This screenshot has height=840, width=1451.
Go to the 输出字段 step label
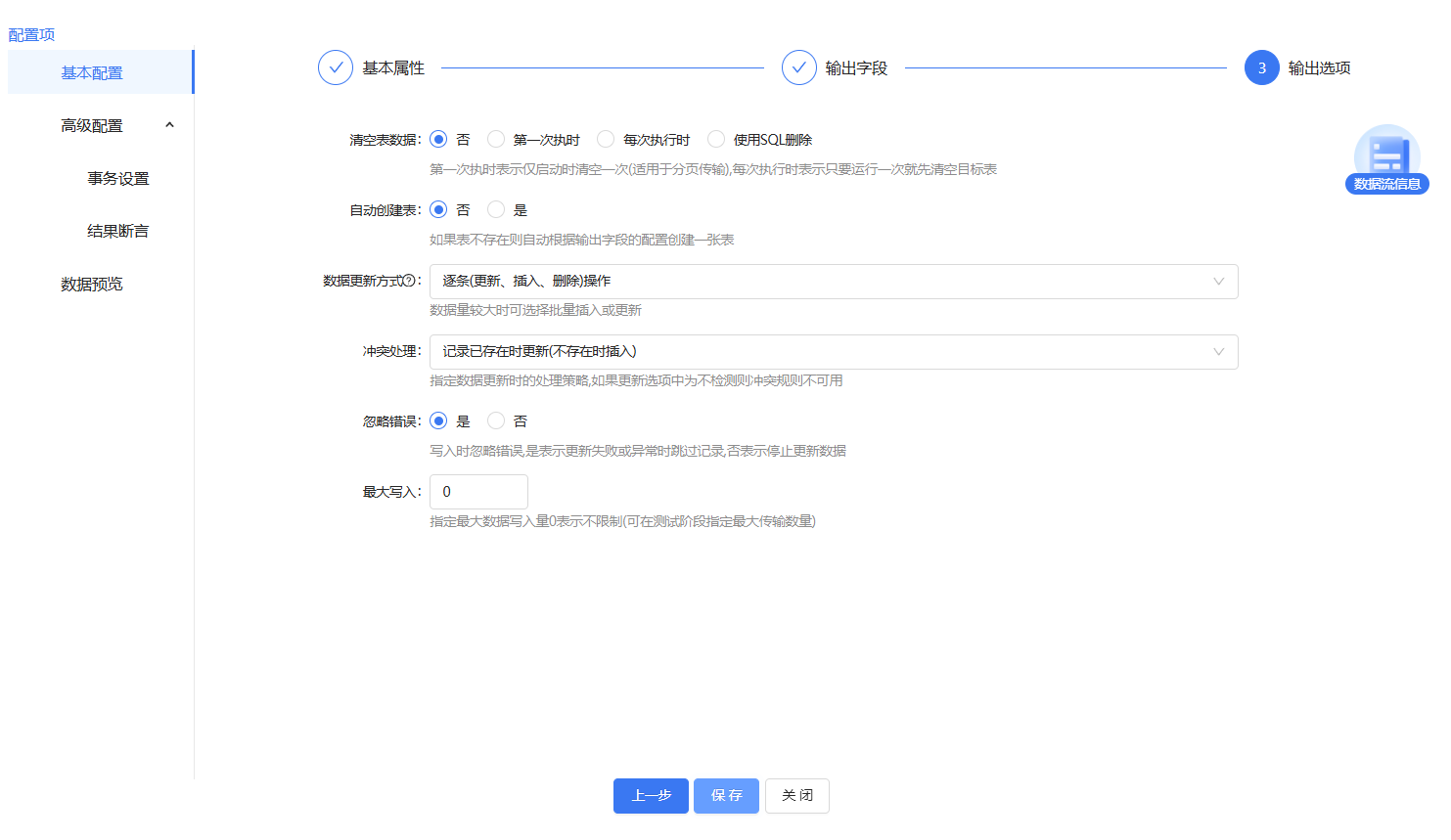click(x=856, y=67)
